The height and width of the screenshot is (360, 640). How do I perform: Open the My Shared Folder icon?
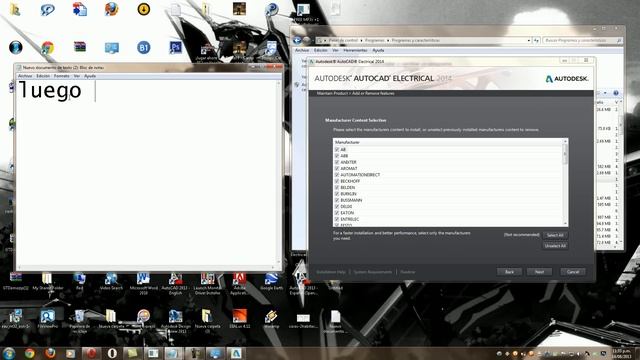pyautogui.click(x=48, y=282)
